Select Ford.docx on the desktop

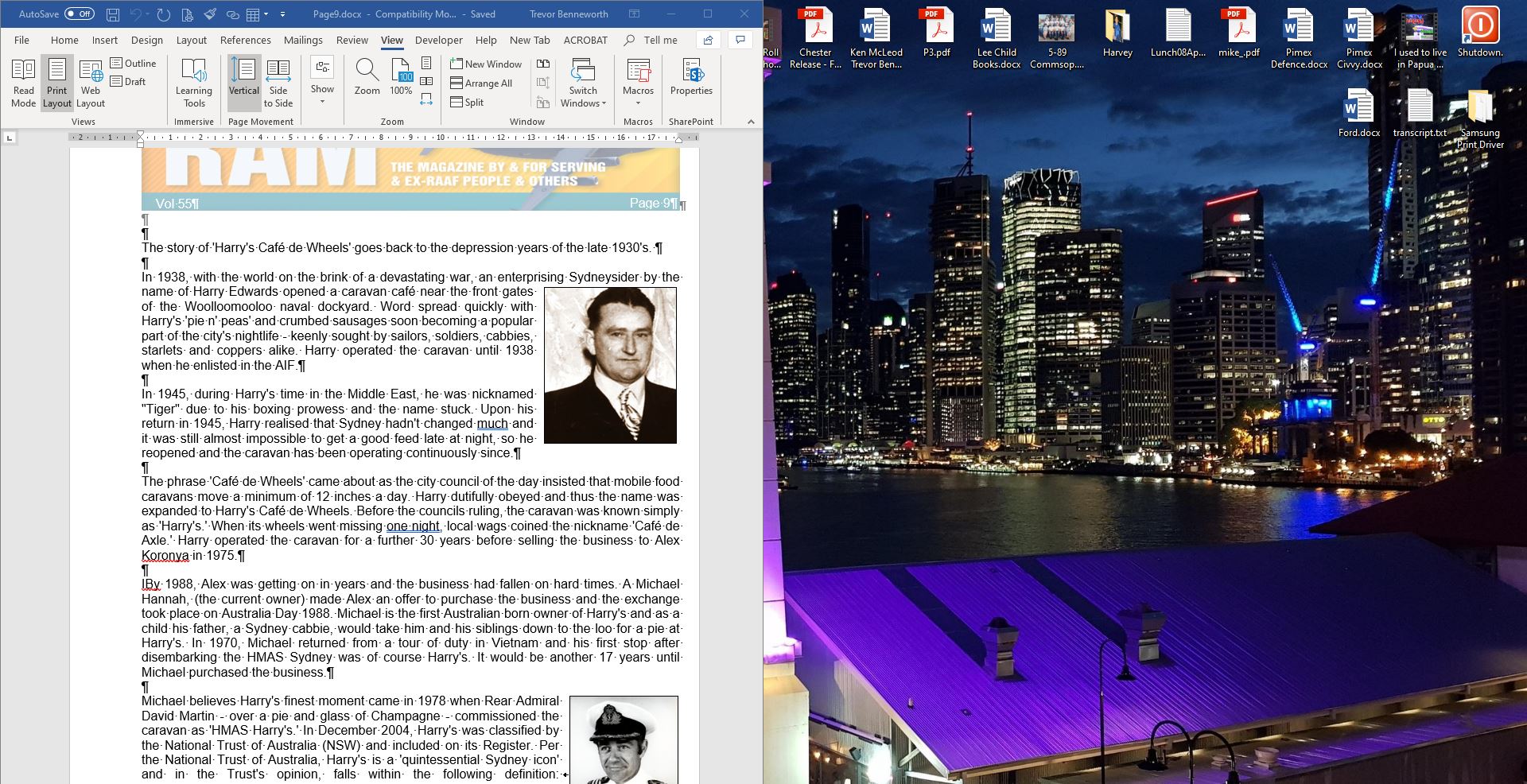click(x=1359, y=113)
